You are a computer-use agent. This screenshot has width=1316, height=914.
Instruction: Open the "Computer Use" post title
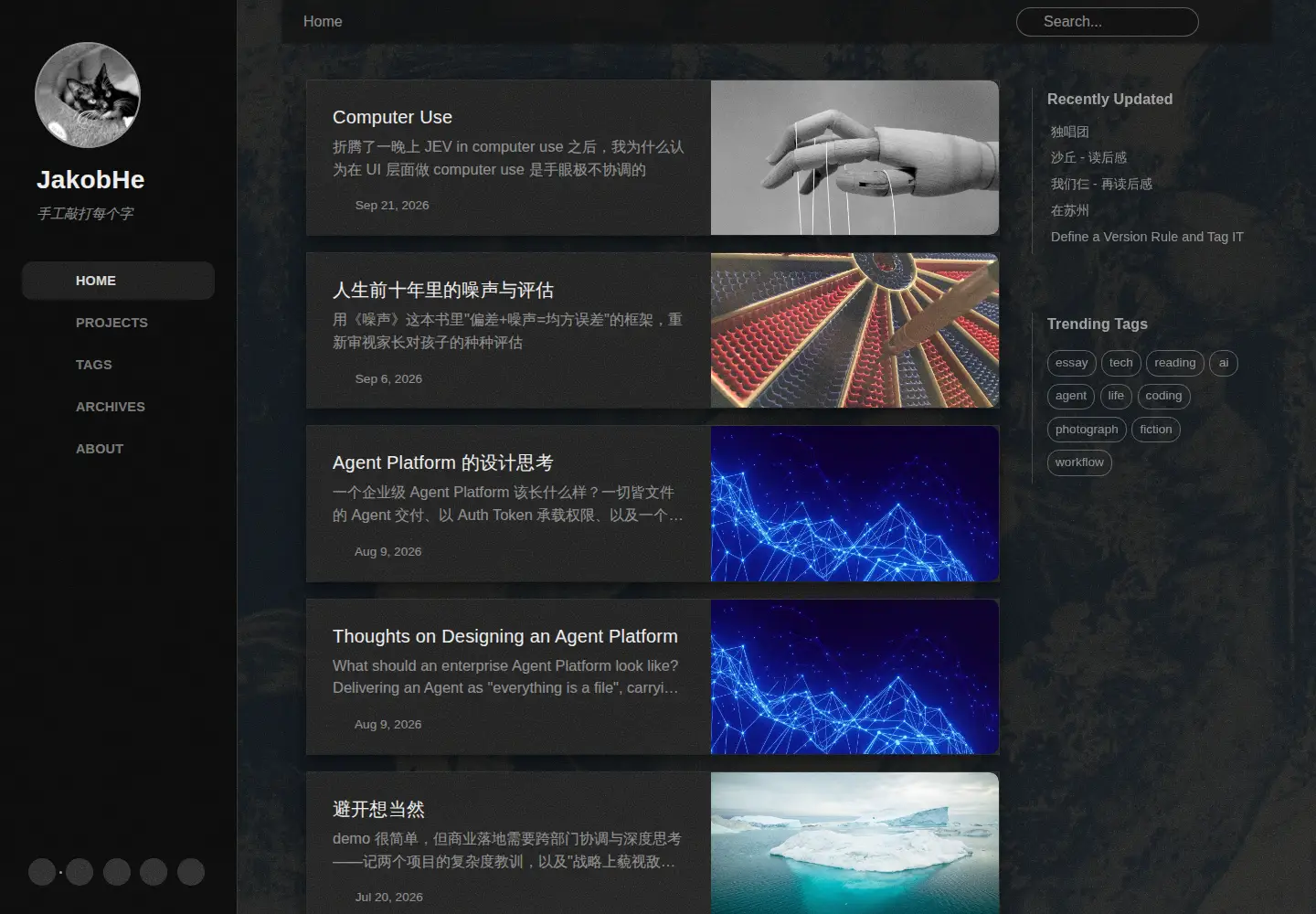(x=392, y=117)
